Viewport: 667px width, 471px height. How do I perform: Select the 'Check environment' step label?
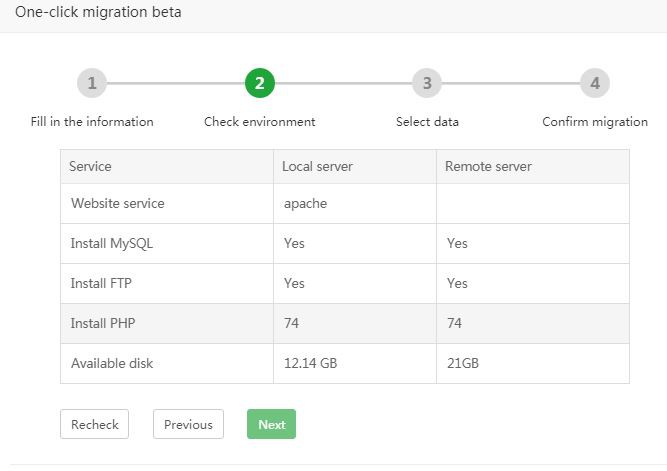click(259, 122)
